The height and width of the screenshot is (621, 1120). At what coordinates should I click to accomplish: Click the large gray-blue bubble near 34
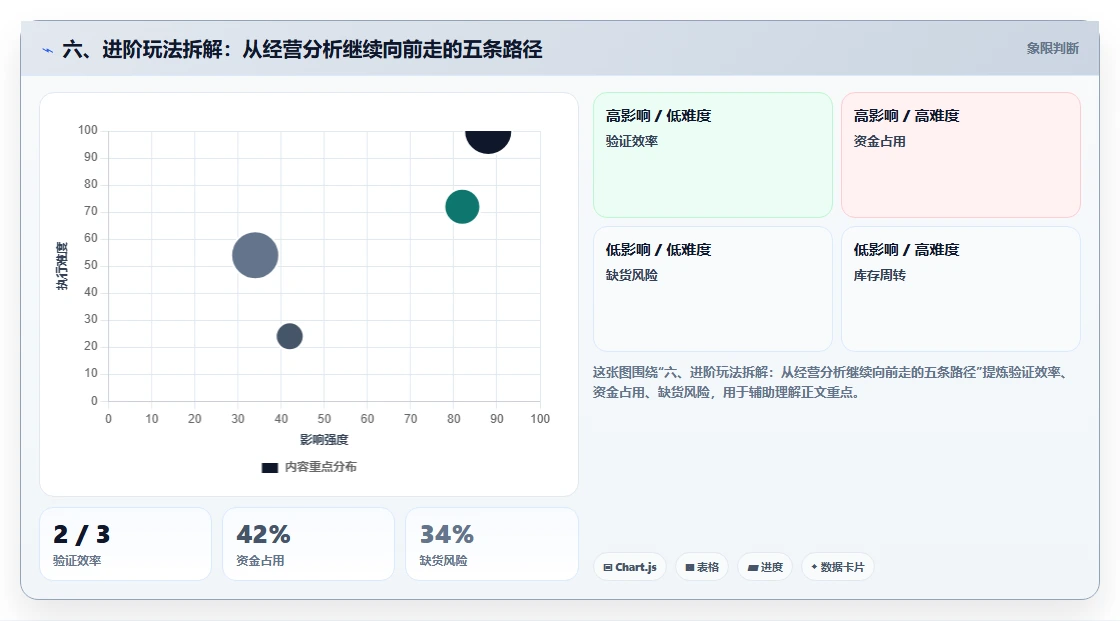255,255
